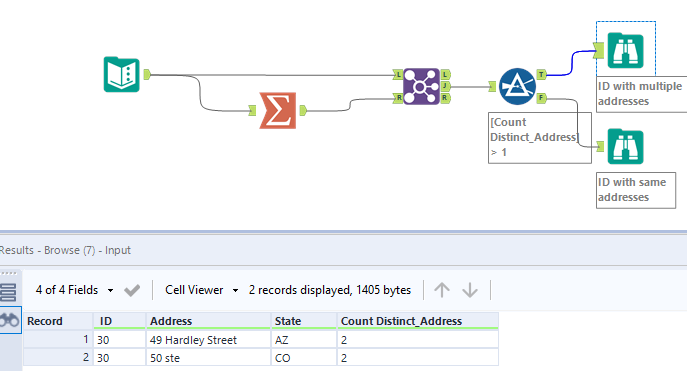
Task: Go to next record with down arrow
Action: click(470, 290)
